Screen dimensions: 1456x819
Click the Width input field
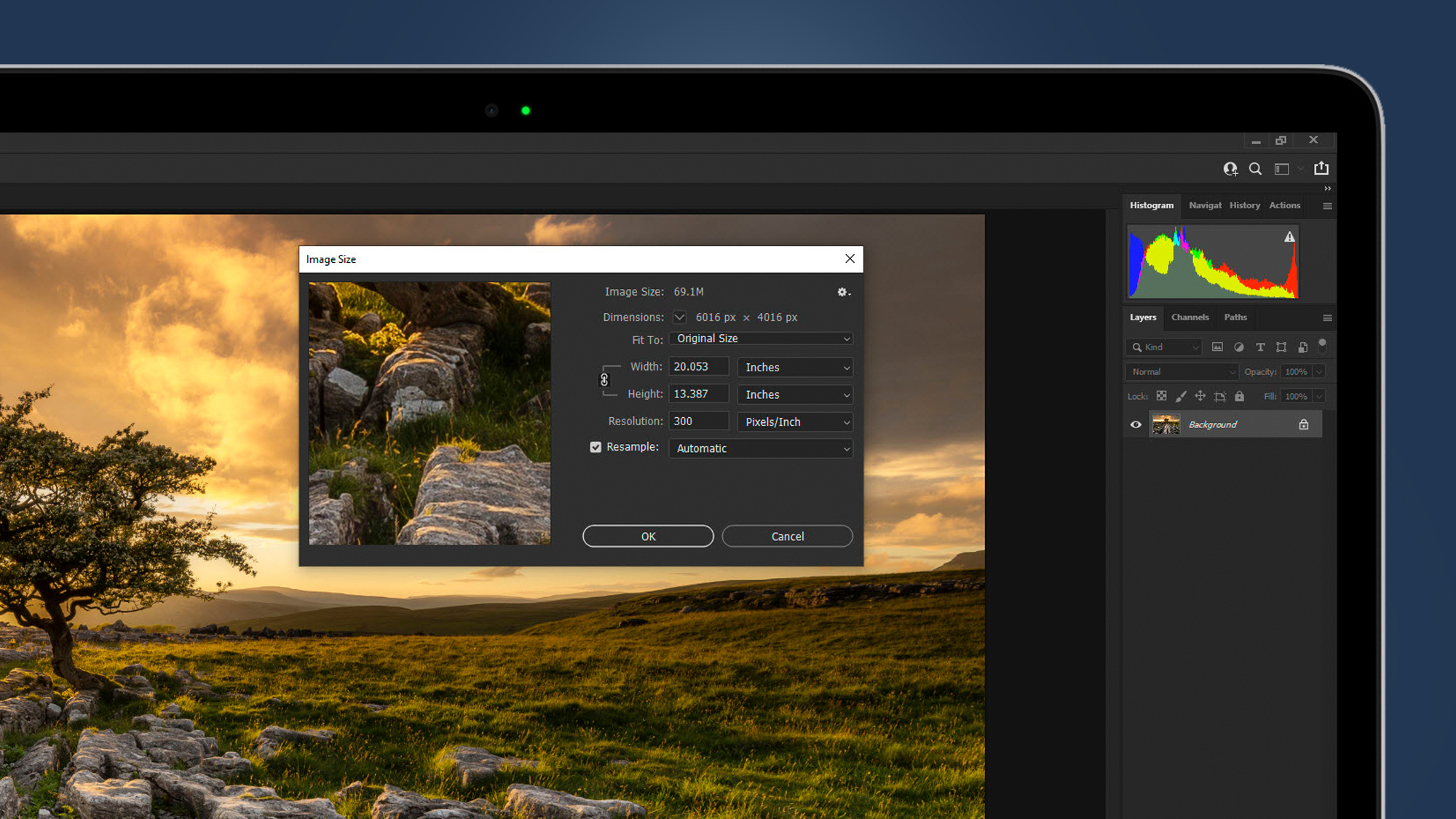click(x=700, y=366)
